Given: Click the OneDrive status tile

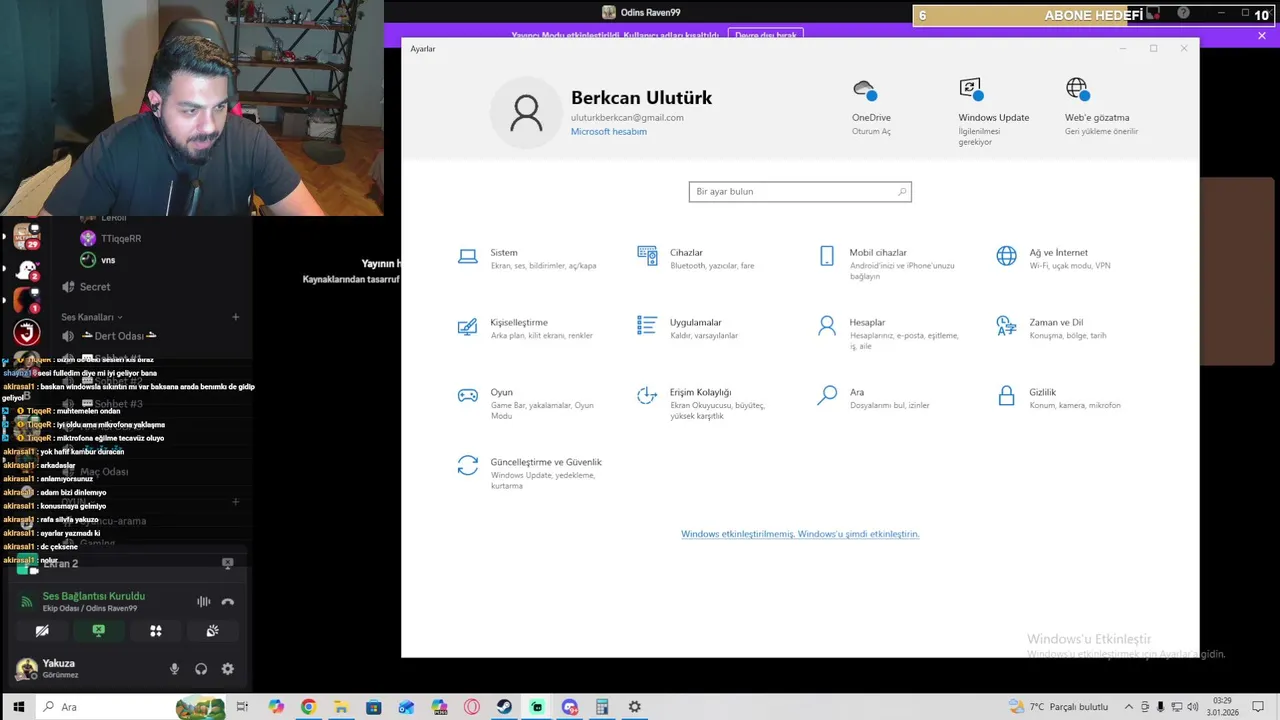Looking at the screenshot, I should [871, 107].
